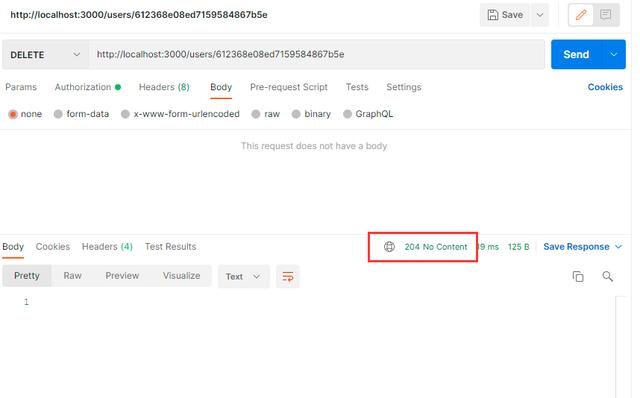This screenshot has height=398, width=640.
Task: Click the request URL input field
Action: (317, 54)
